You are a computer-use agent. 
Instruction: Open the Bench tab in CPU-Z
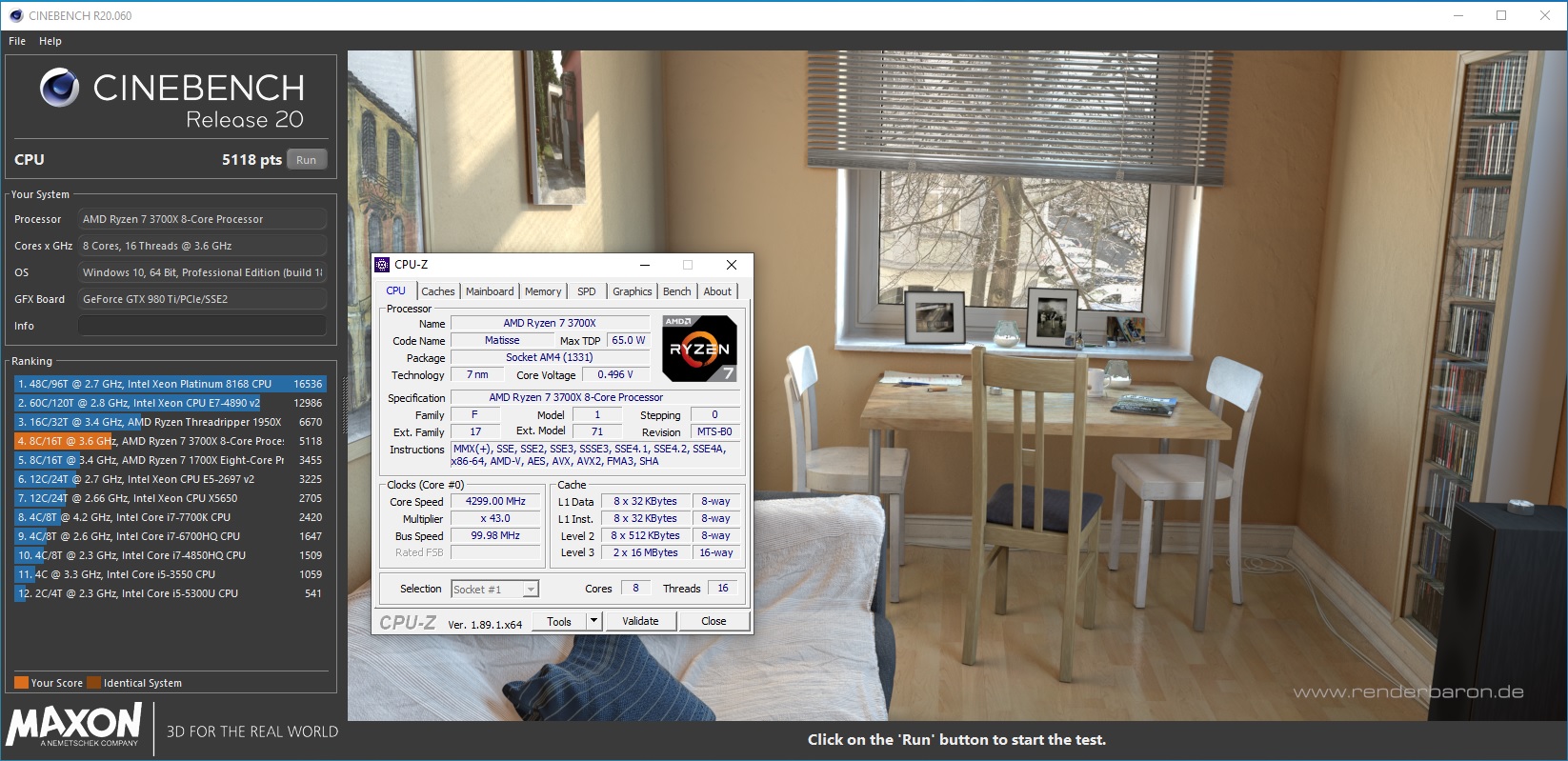[x=677, y=291]
